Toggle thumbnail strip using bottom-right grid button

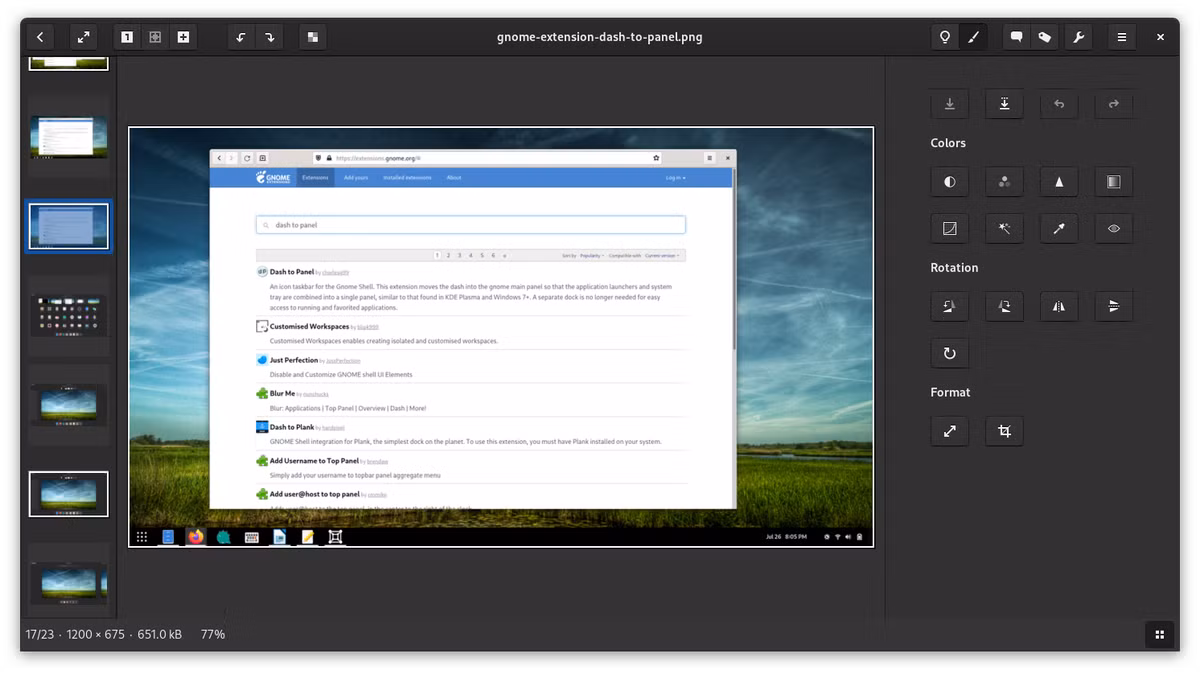pos(1159,634)
